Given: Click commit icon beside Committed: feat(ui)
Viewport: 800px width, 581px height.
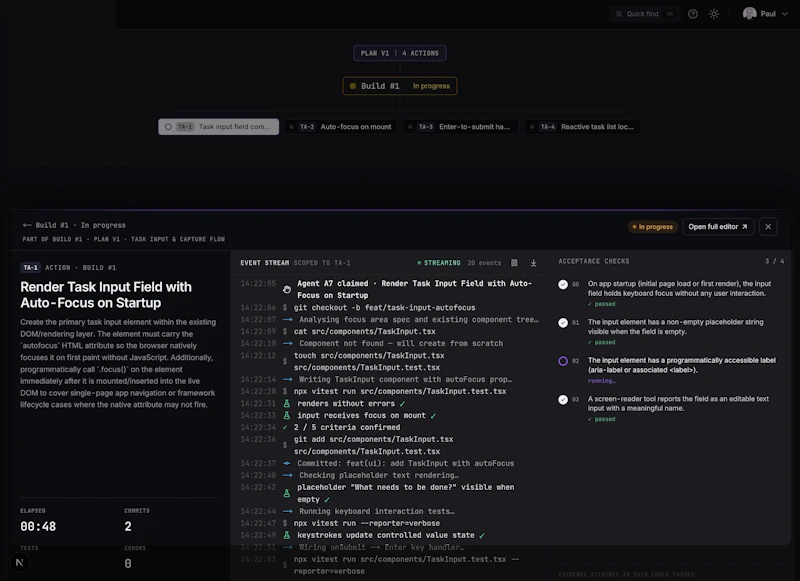Looking at the screenshot, I should click(x=287, y=463).
